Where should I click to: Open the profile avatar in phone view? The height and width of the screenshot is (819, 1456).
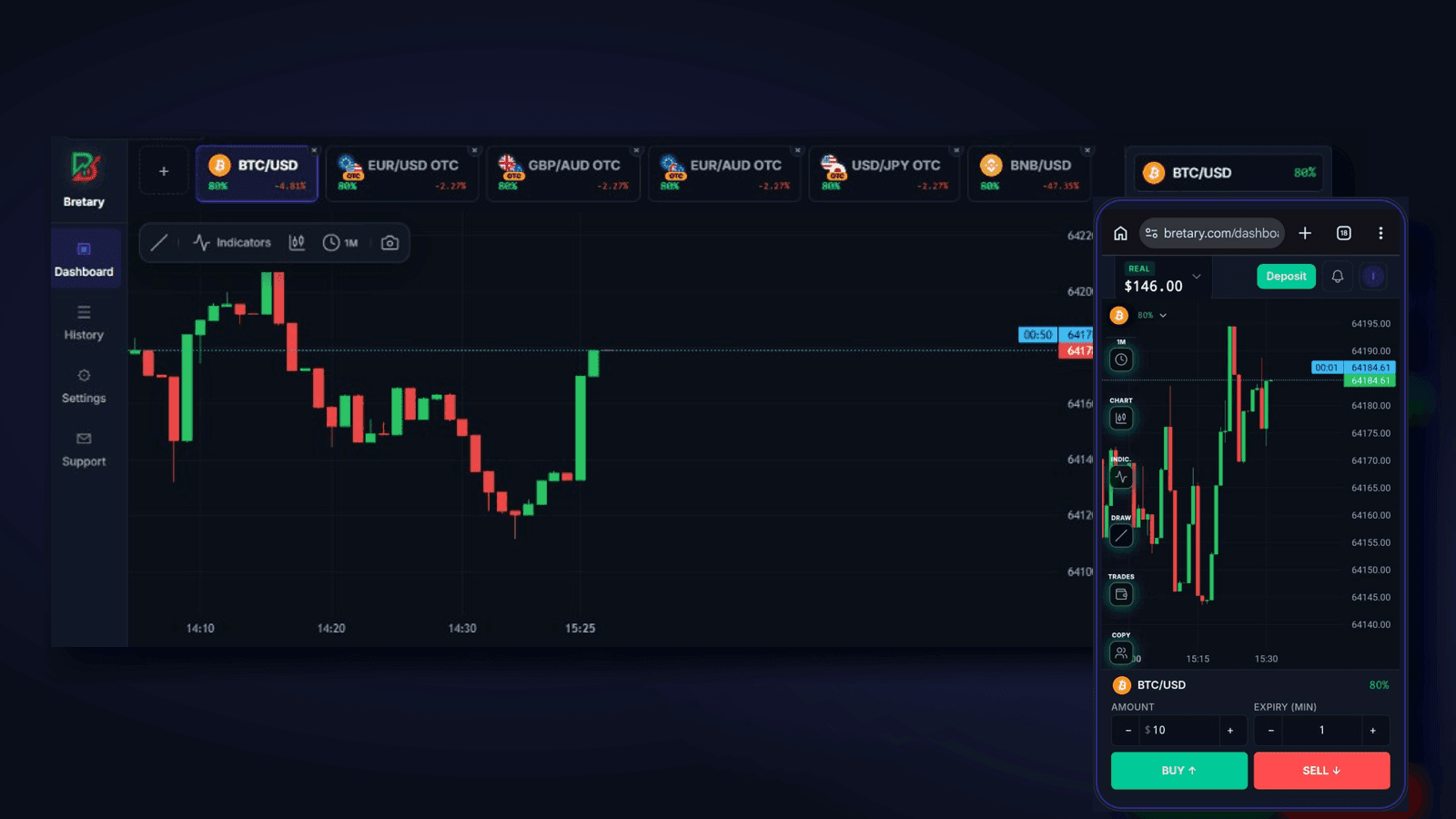coord(1373,277)
